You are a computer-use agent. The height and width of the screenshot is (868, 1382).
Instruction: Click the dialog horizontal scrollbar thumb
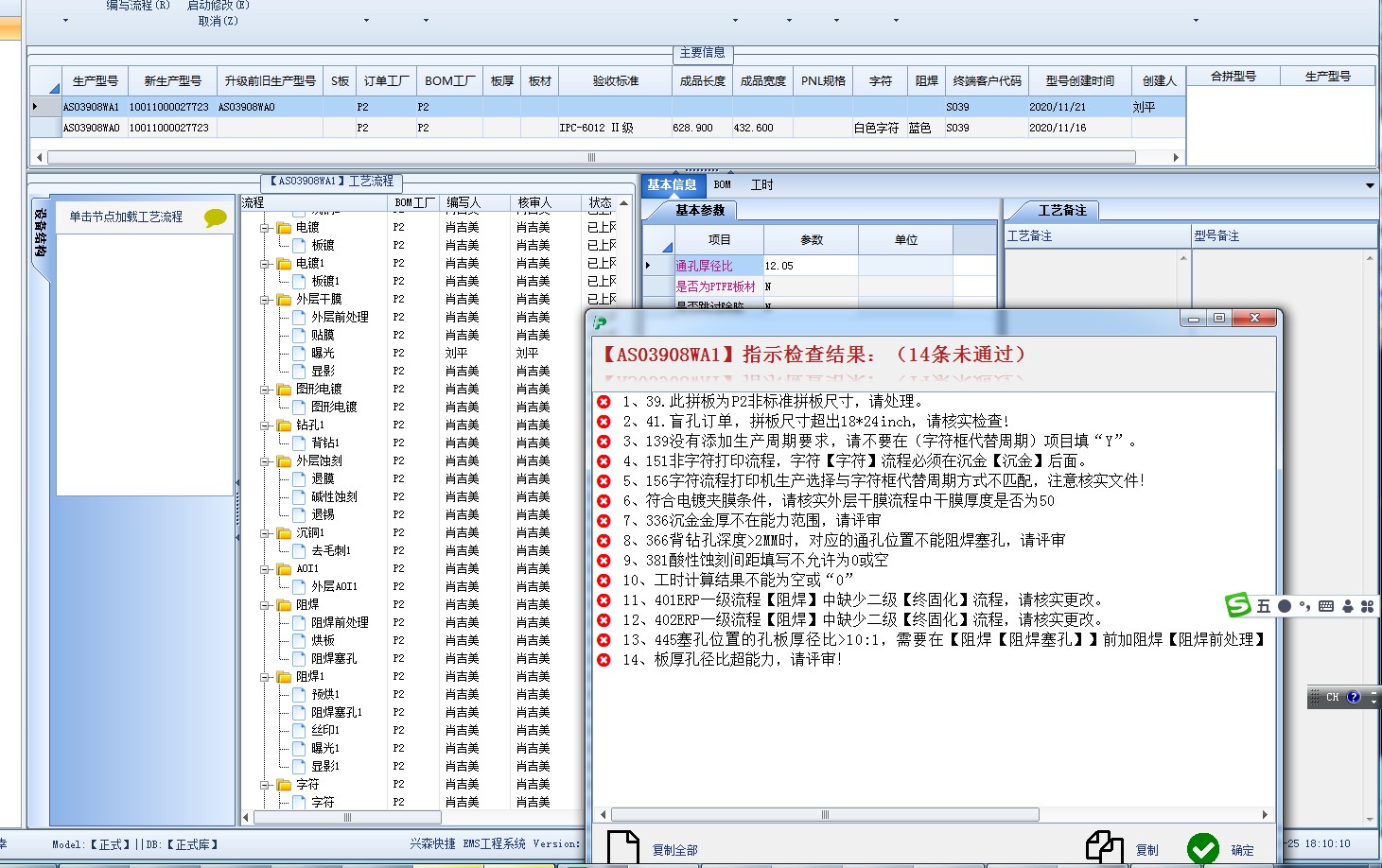point(825,814)
